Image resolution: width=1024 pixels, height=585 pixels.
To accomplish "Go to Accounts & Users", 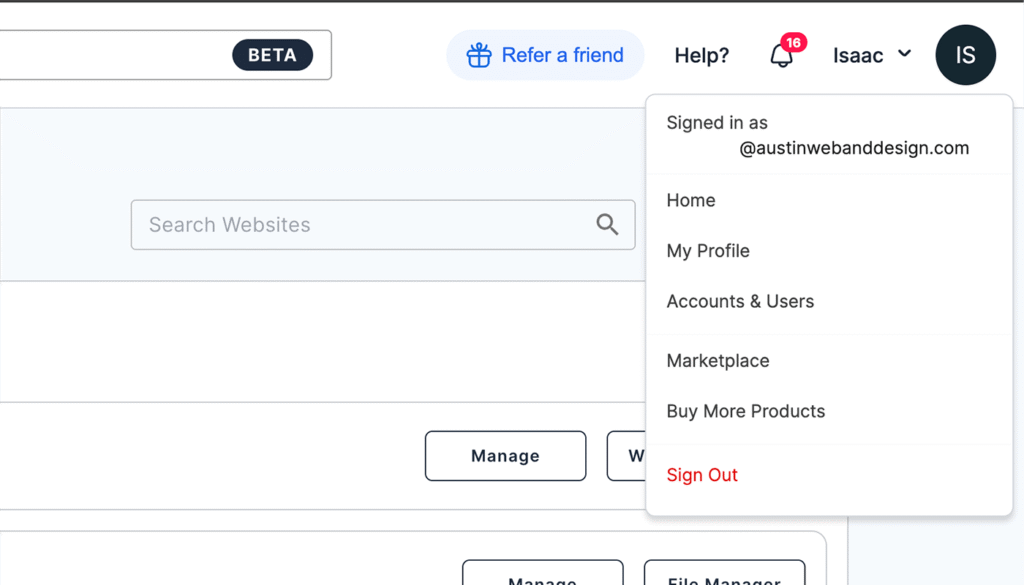I will [740, 301].
